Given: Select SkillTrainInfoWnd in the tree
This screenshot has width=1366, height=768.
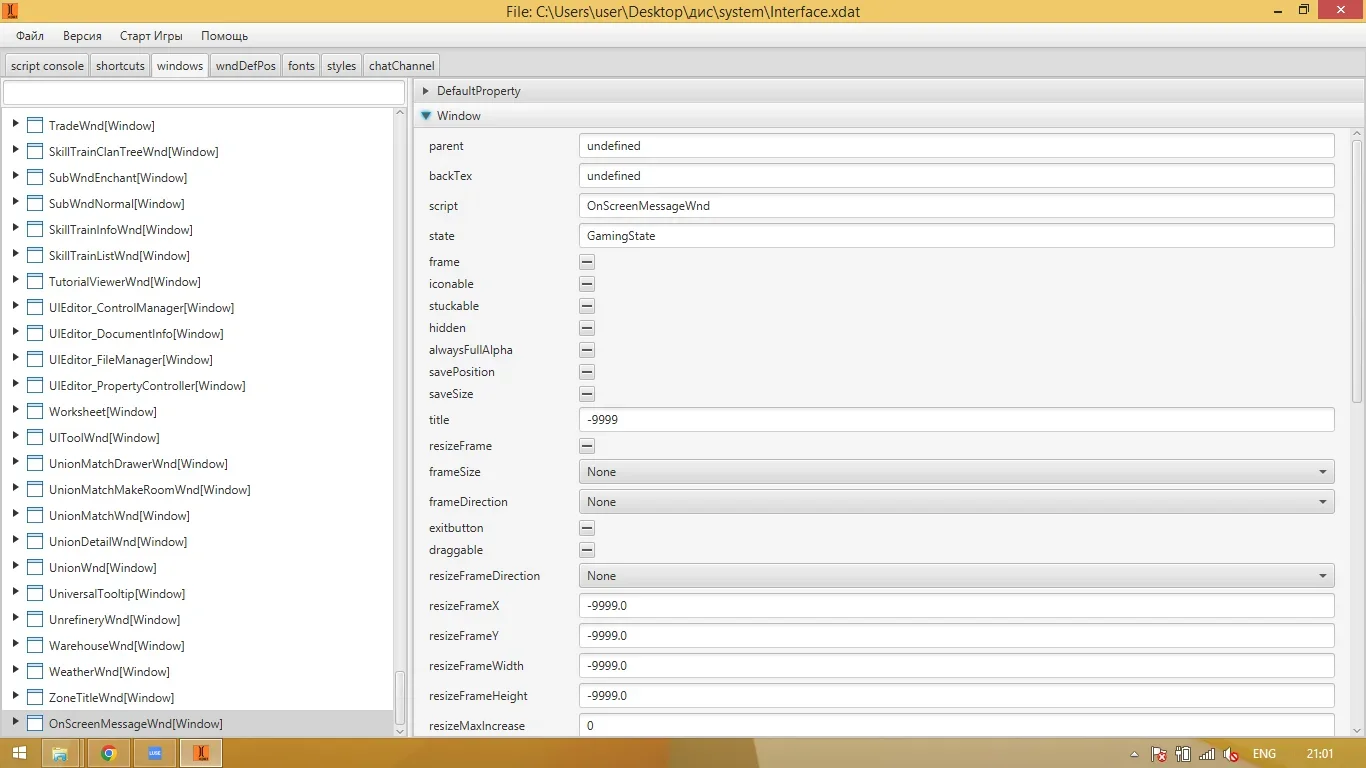Looking at the screenshot, I should point(119,230).
